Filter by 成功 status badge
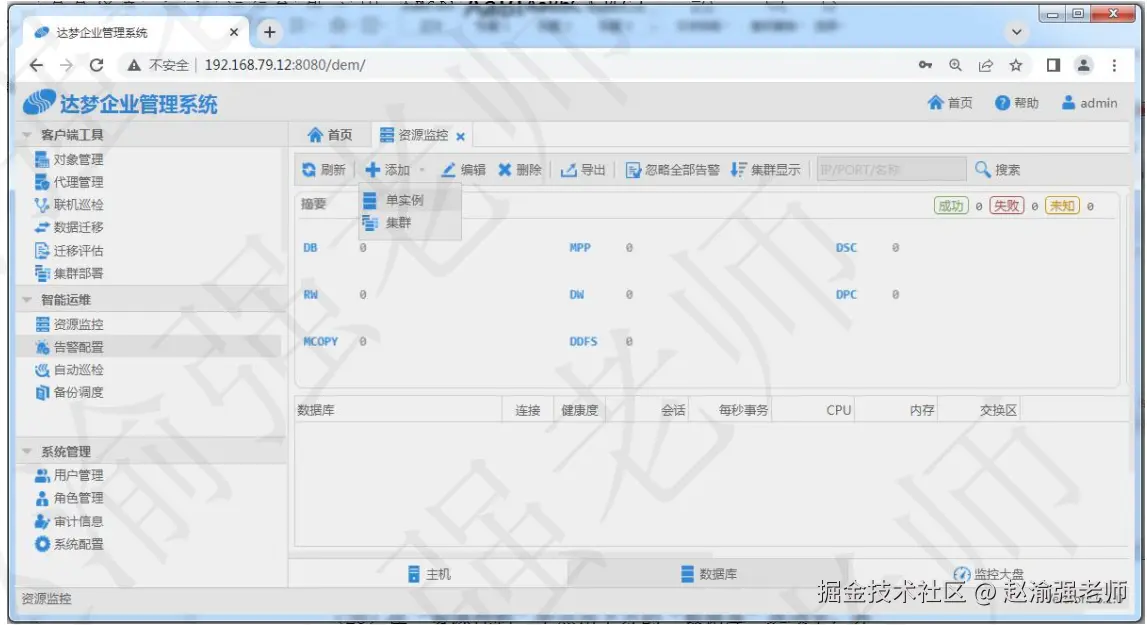Viewport: 1147px width, 625px height. coord(951,206)
